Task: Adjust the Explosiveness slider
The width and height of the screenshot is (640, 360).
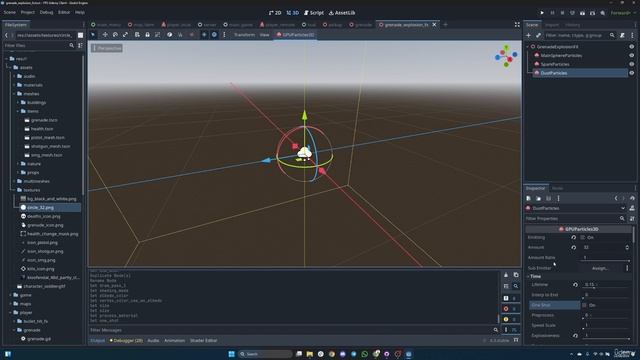Action: 606,339
